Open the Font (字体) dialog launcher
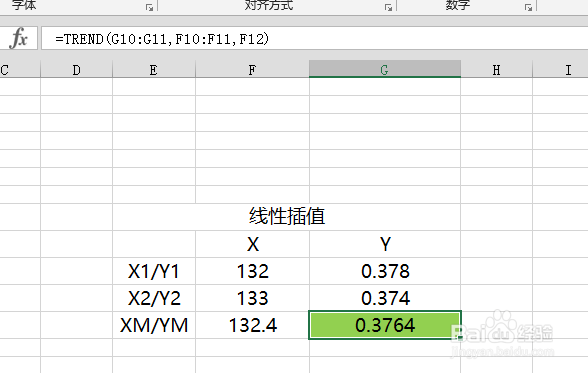588x373 pixels. tap(149, 7)
